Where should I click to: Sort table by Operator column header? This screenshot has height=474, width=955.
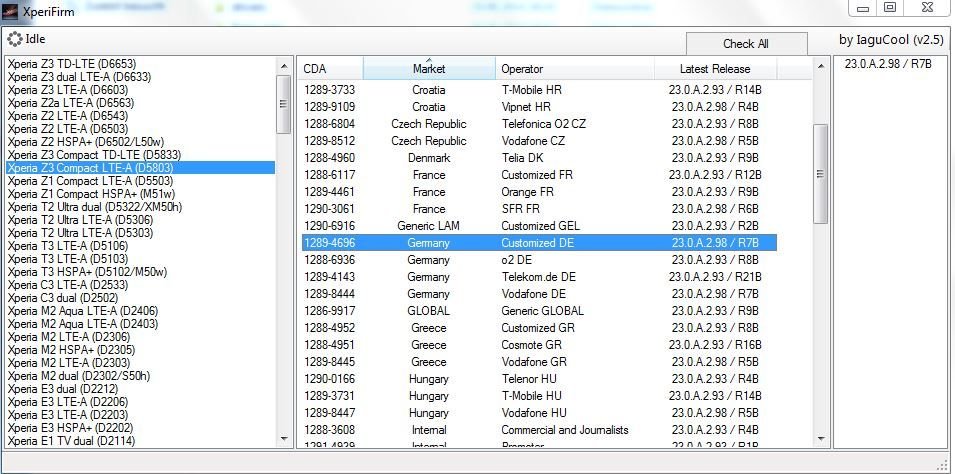[575, 69]
